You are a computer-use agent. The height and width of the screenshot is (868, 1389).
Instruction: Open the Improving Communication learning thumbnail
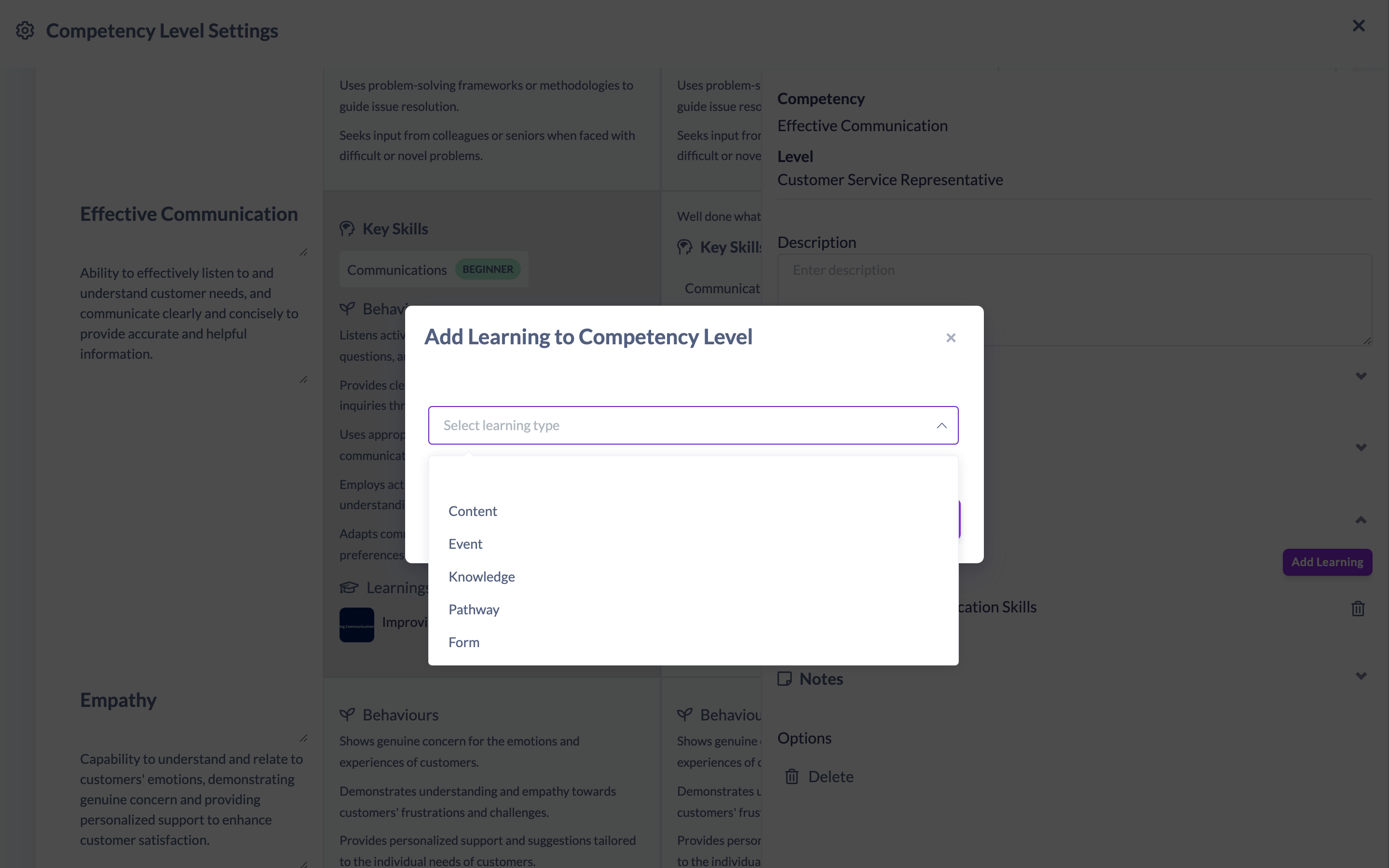pyautogui.click(x=356, y=624)
